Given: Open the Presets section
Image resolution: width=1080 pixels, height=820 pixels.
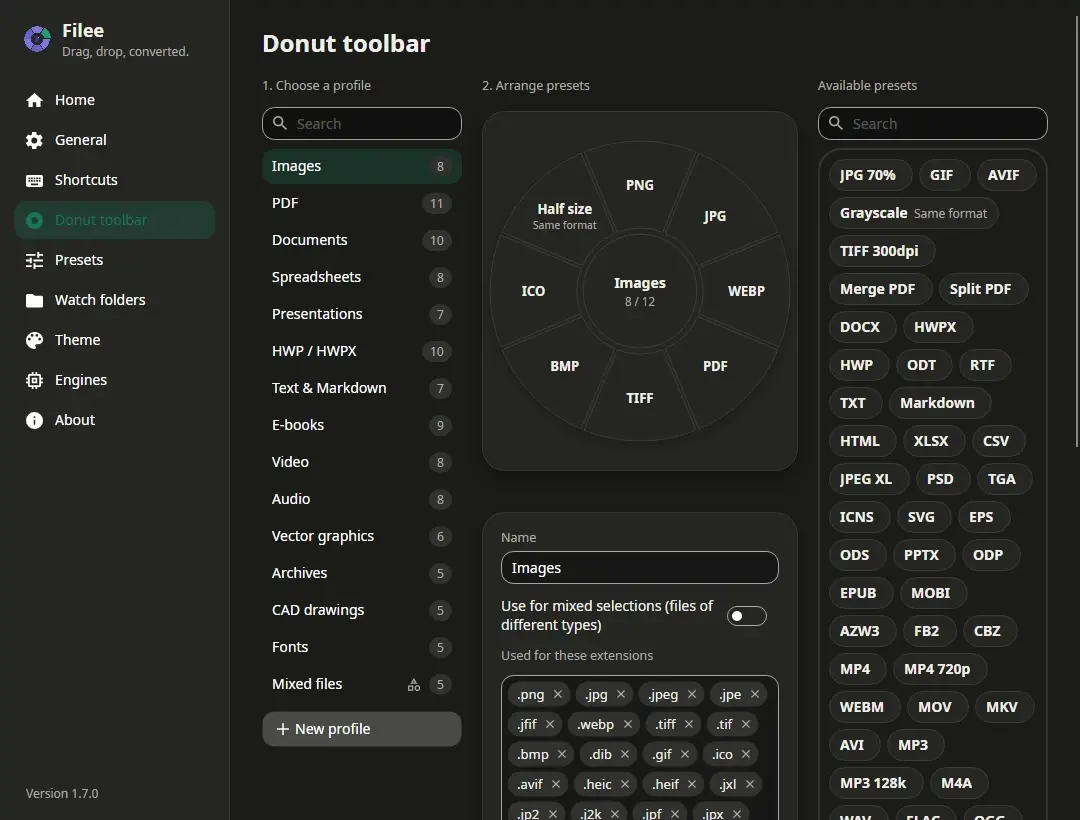Looking at the screenshot, I should pos(114,260).
